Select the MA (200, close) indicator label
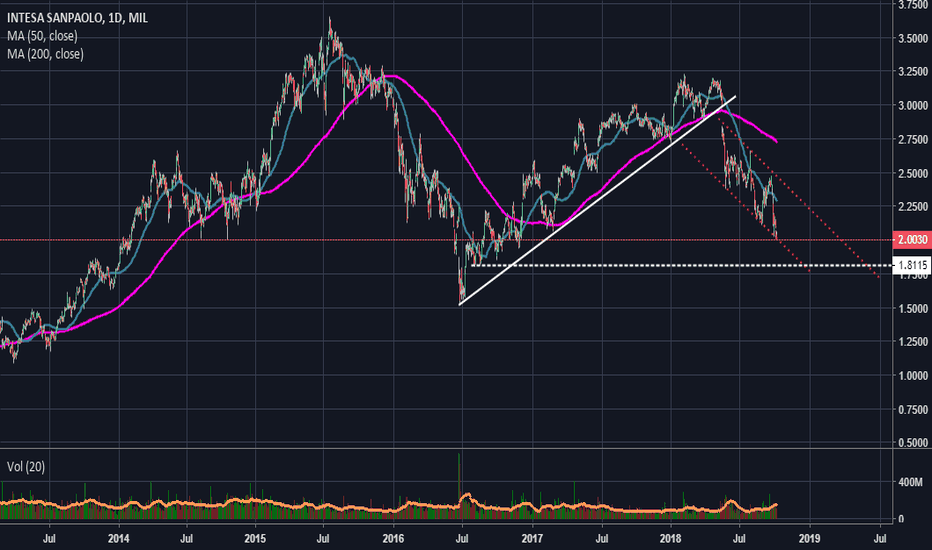 coord(45,54)
